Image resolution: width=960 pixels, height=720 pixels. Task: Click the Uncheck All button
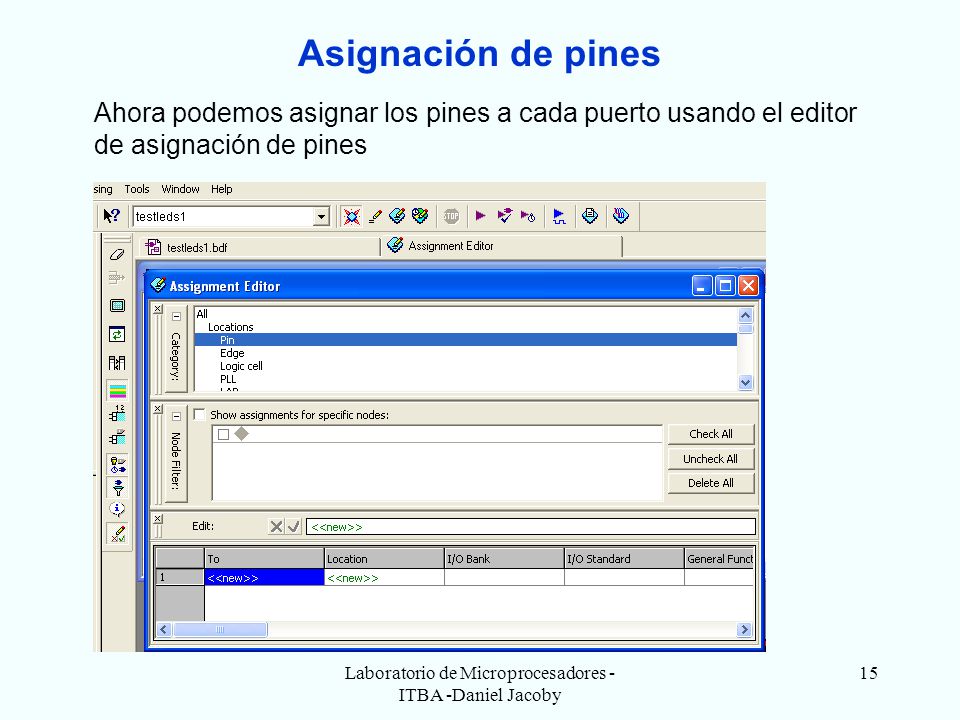711,459
